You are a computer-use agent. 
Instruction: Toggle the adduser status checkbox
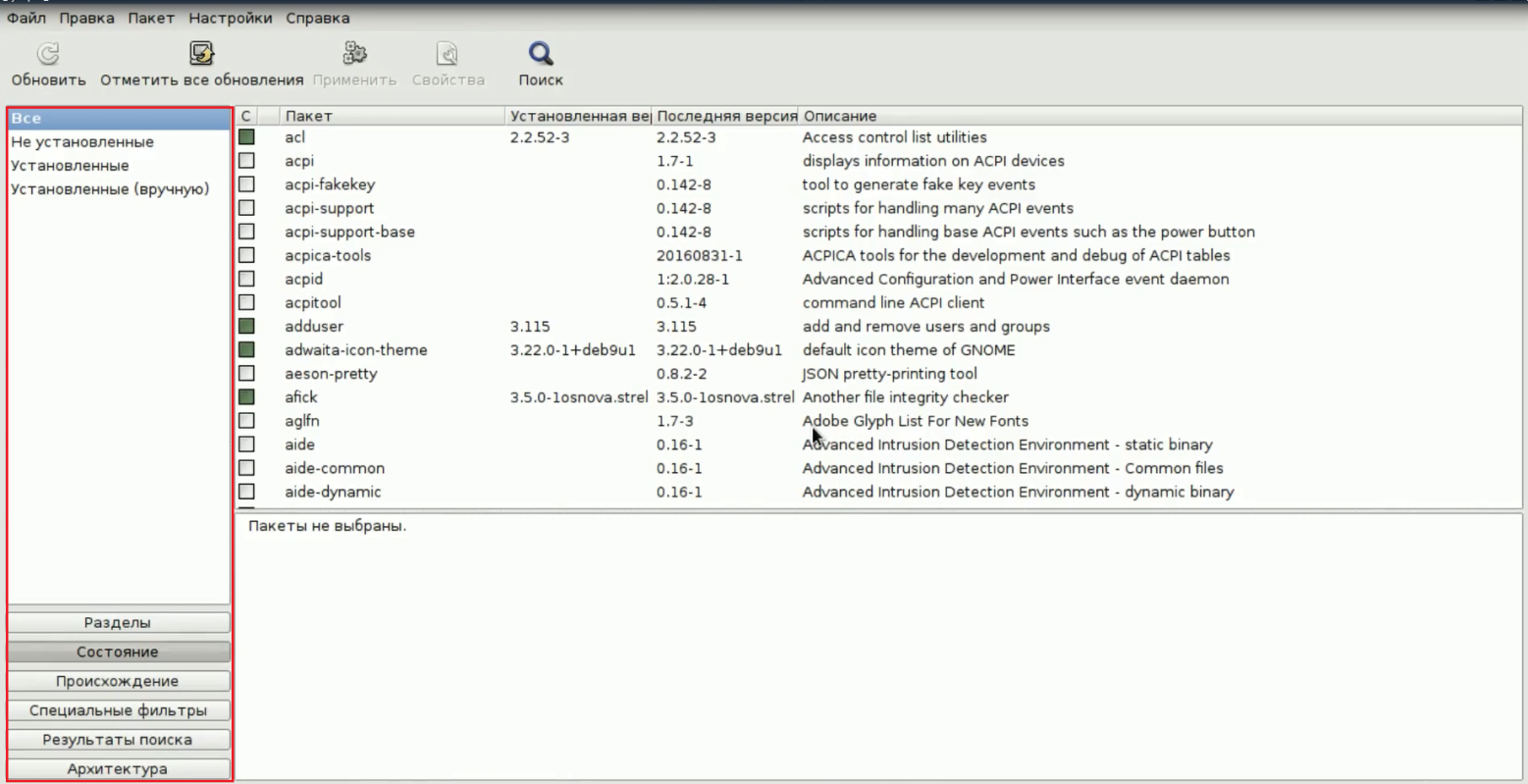246,326
